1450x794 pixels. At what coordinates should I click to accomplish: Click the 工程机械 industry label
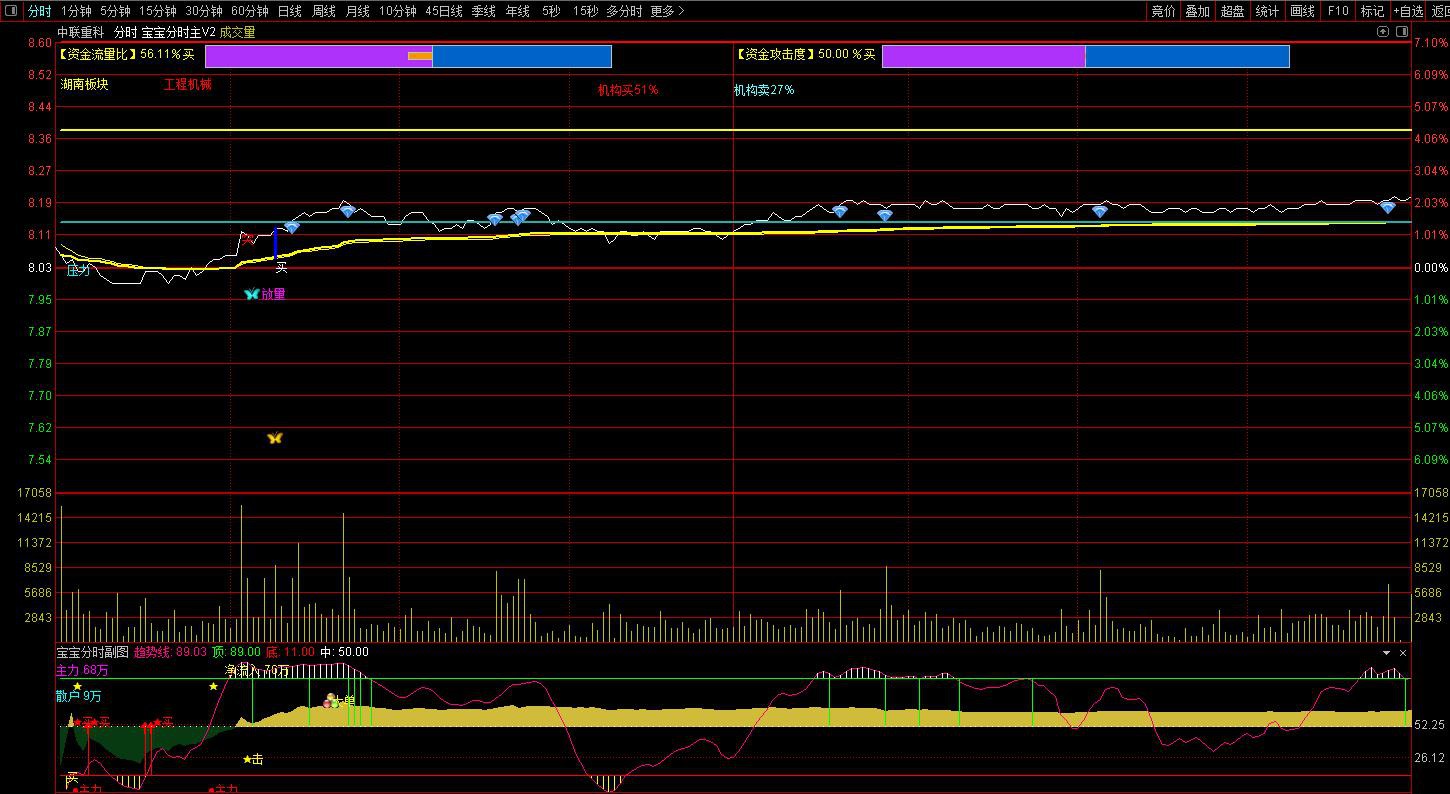point(188,85)
